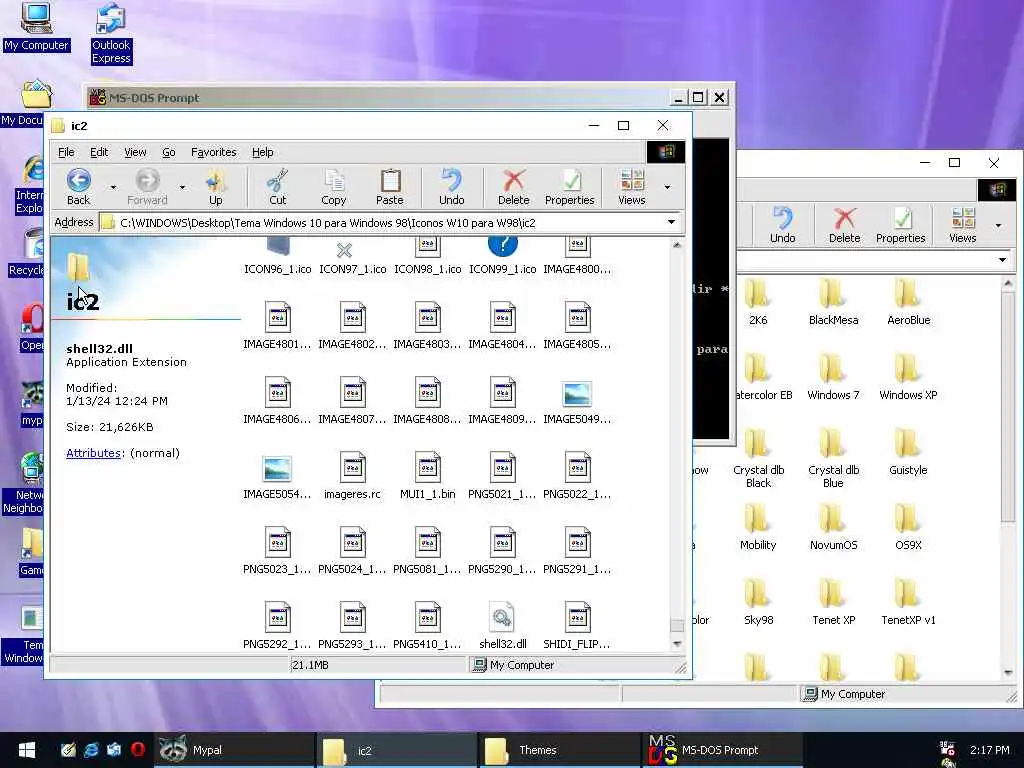Select the PNG5021_1 file

(502, 466)
